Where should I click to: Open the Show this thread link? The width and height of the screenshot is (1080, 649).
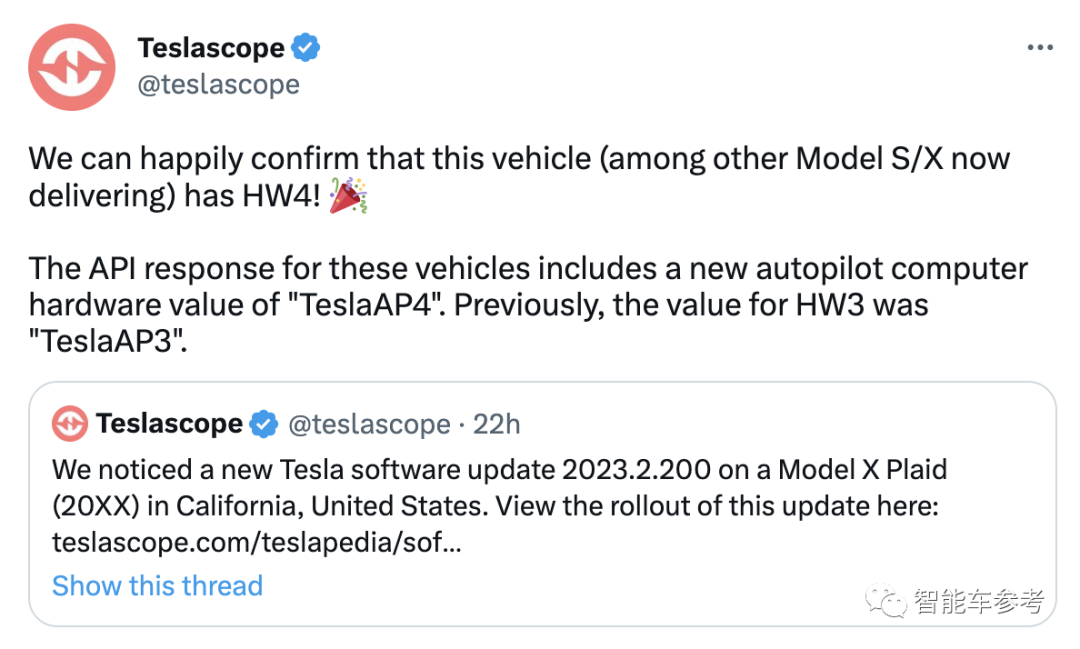(157, 585)
